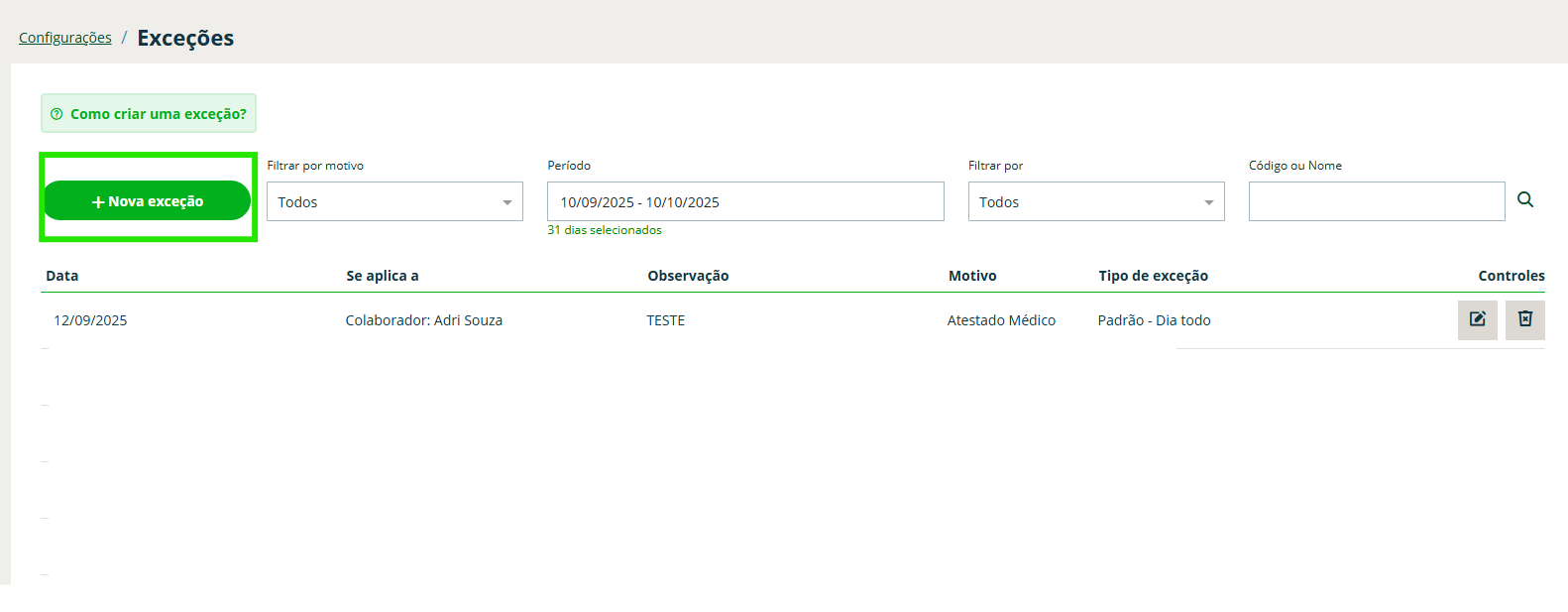Image resolution: width=1568 pixels, height=612 pixels.
Task: Click the Se aplica a column header
Action: [x=382, y=276]
